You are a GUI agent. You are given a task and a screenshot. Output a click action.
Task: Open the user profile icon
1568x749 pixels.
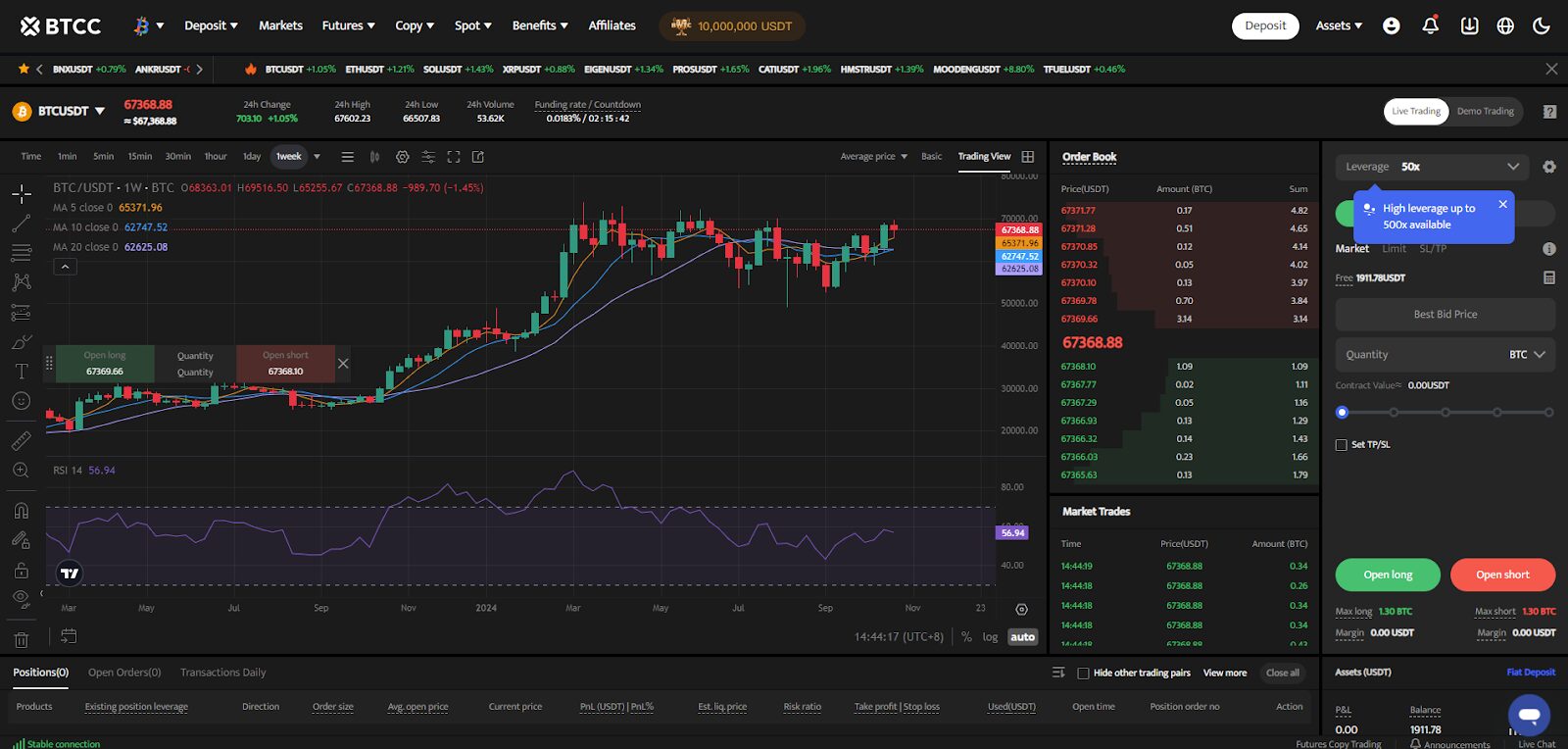click(x=1392, y=25)
